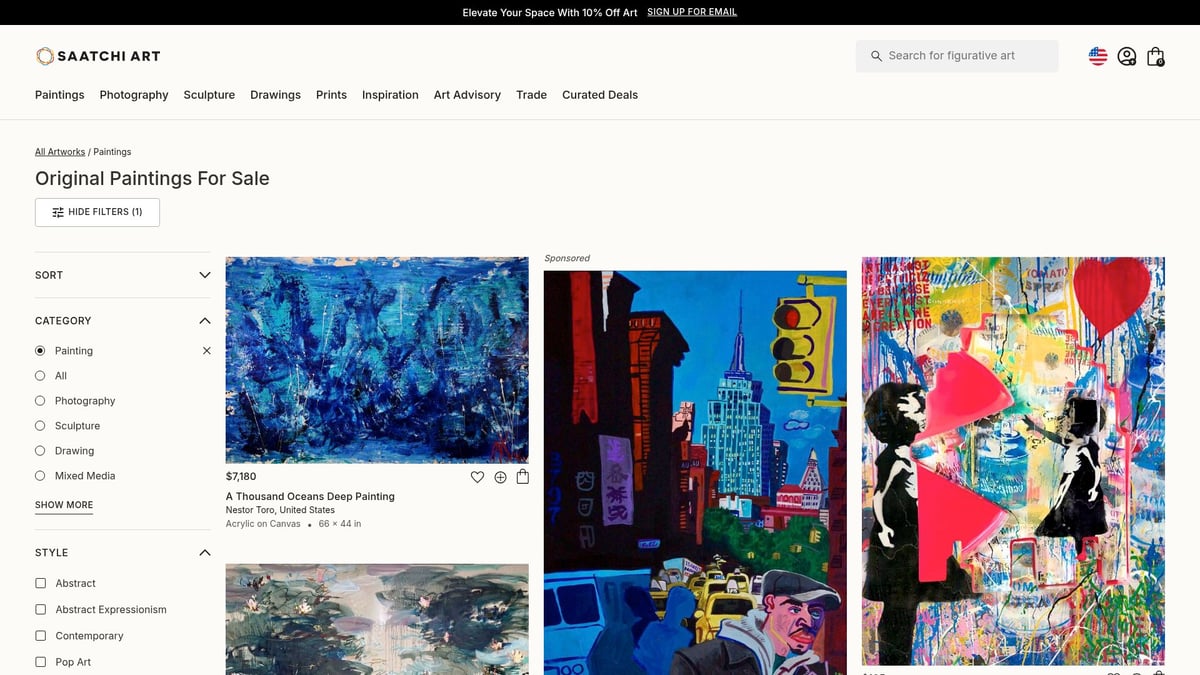
Task: Collapse the Style section chevron
Action: point(205,553)
